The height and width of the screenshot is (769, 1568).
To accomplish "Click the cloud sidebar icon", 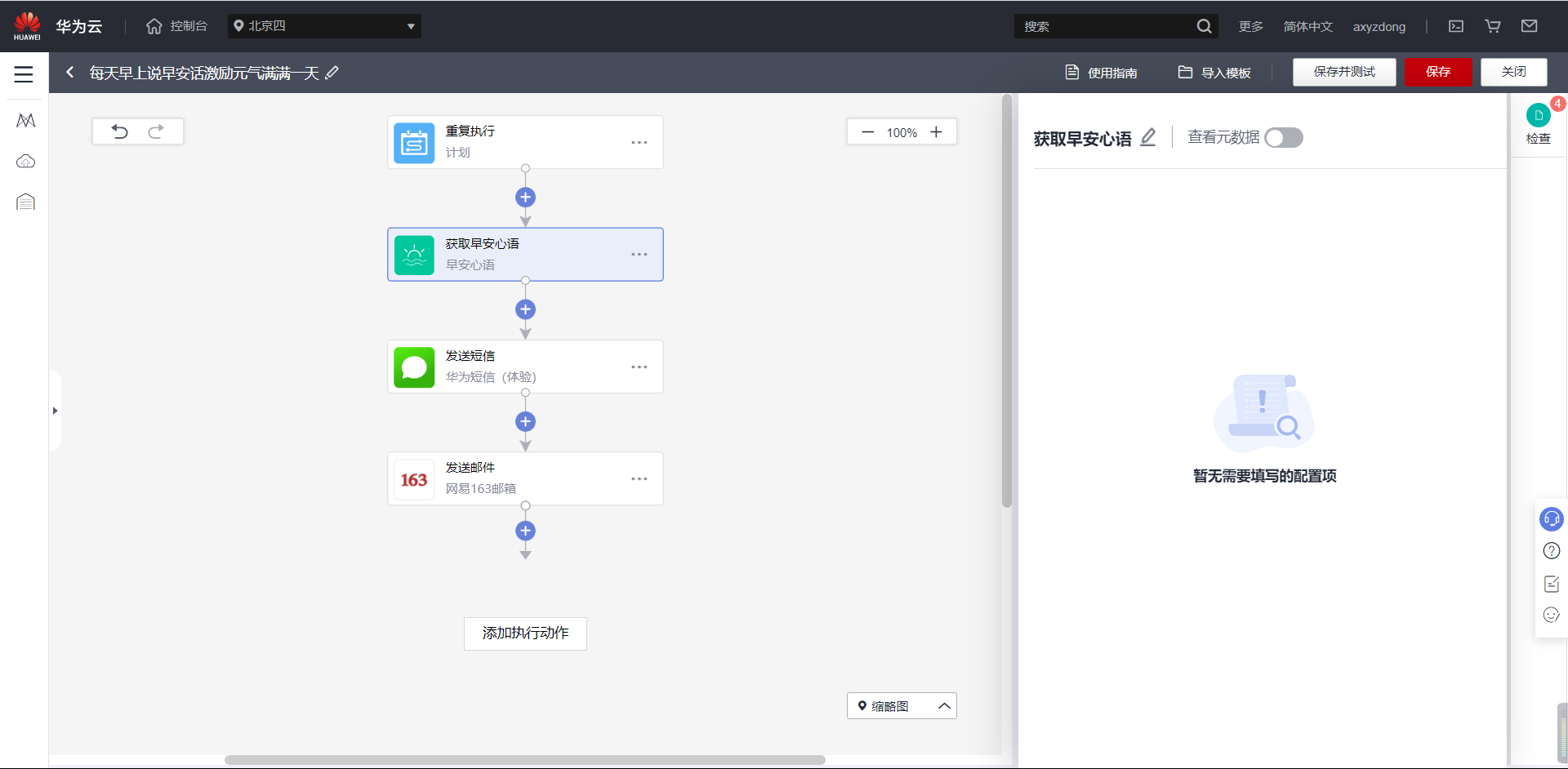I will [x=25, y=162].
